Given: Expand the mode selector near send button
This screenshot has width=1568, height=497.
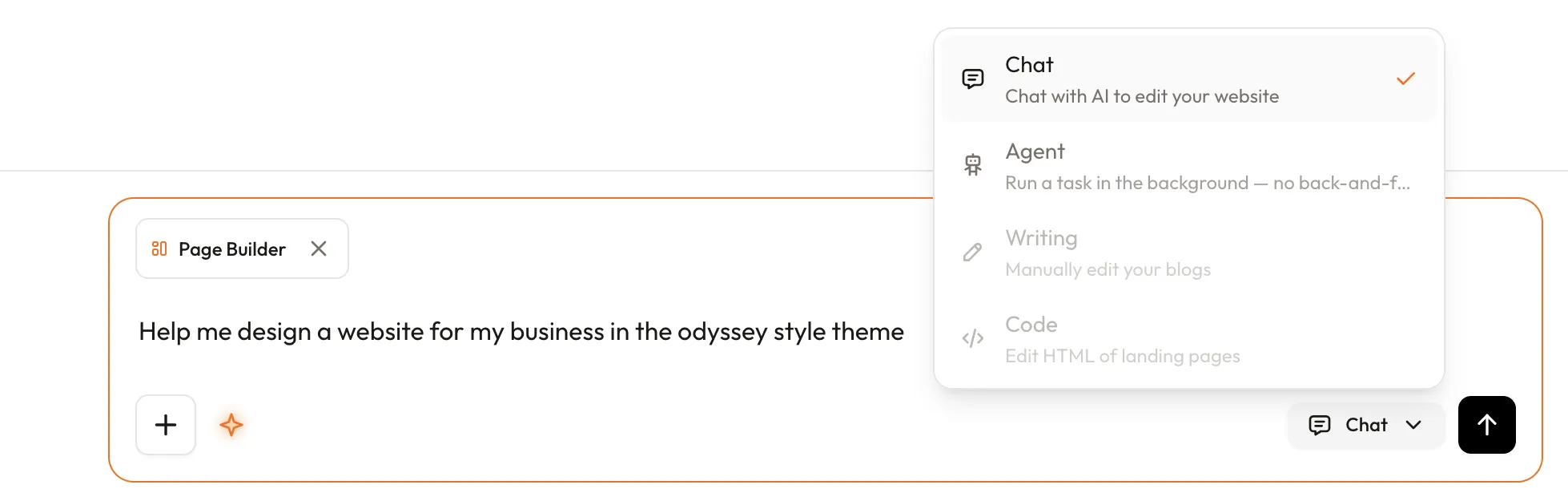Looking at the screenshot, I should click(1366, 425).
